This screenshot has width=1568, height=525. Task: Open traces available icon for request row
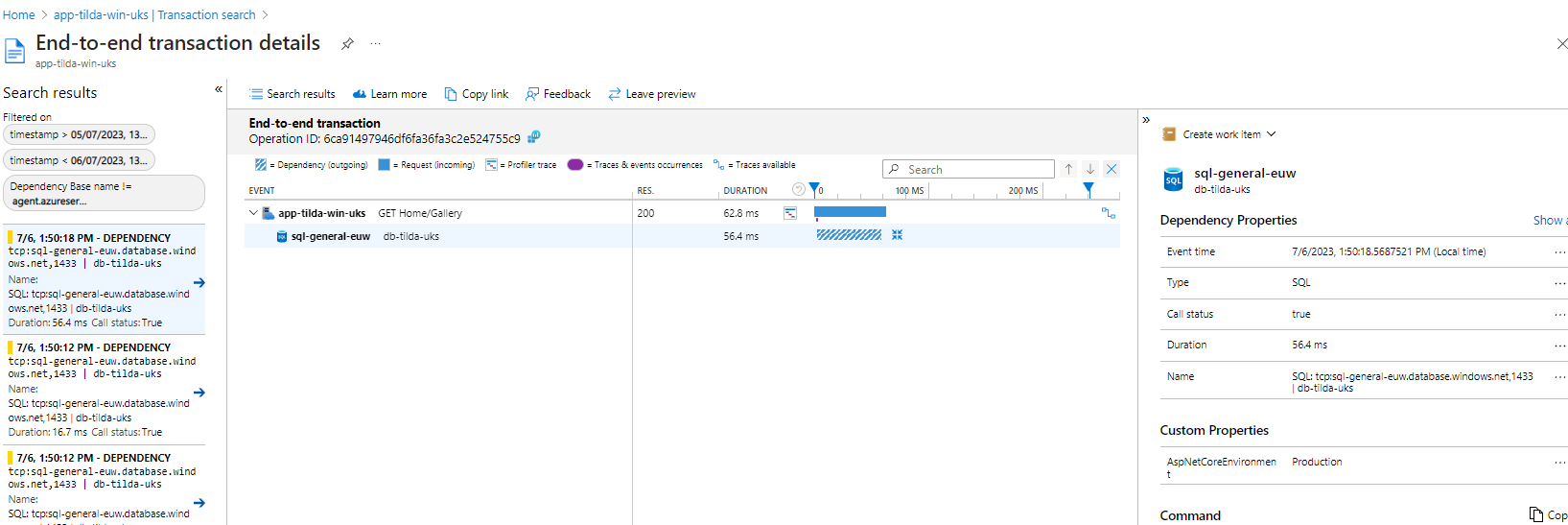(1108, 213)
